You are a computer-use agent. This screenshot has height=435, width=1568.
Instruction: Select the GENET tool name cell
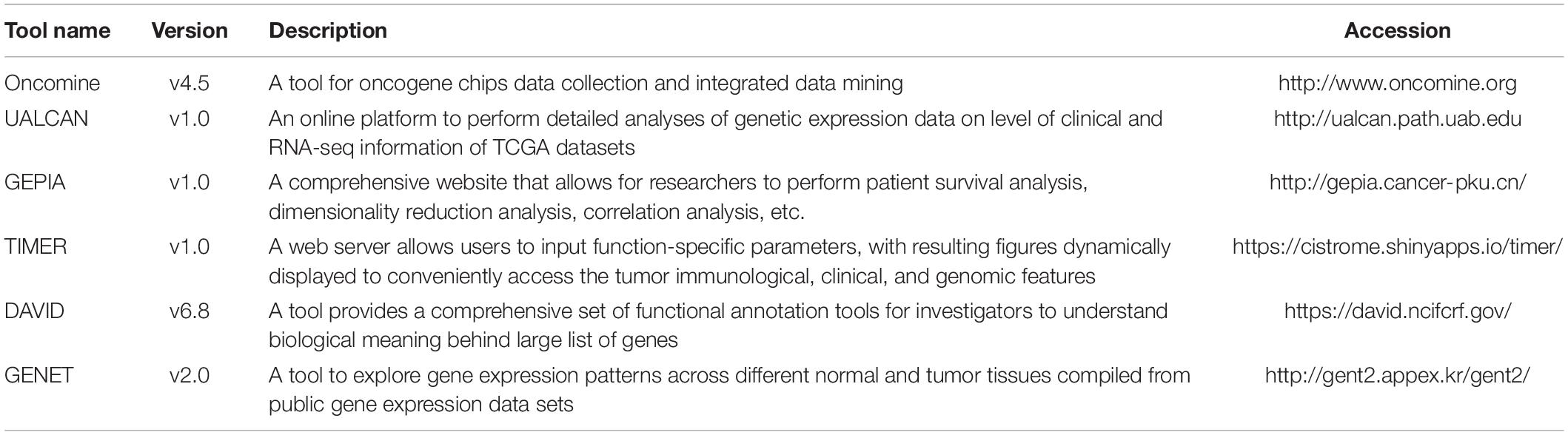[38, 376]
